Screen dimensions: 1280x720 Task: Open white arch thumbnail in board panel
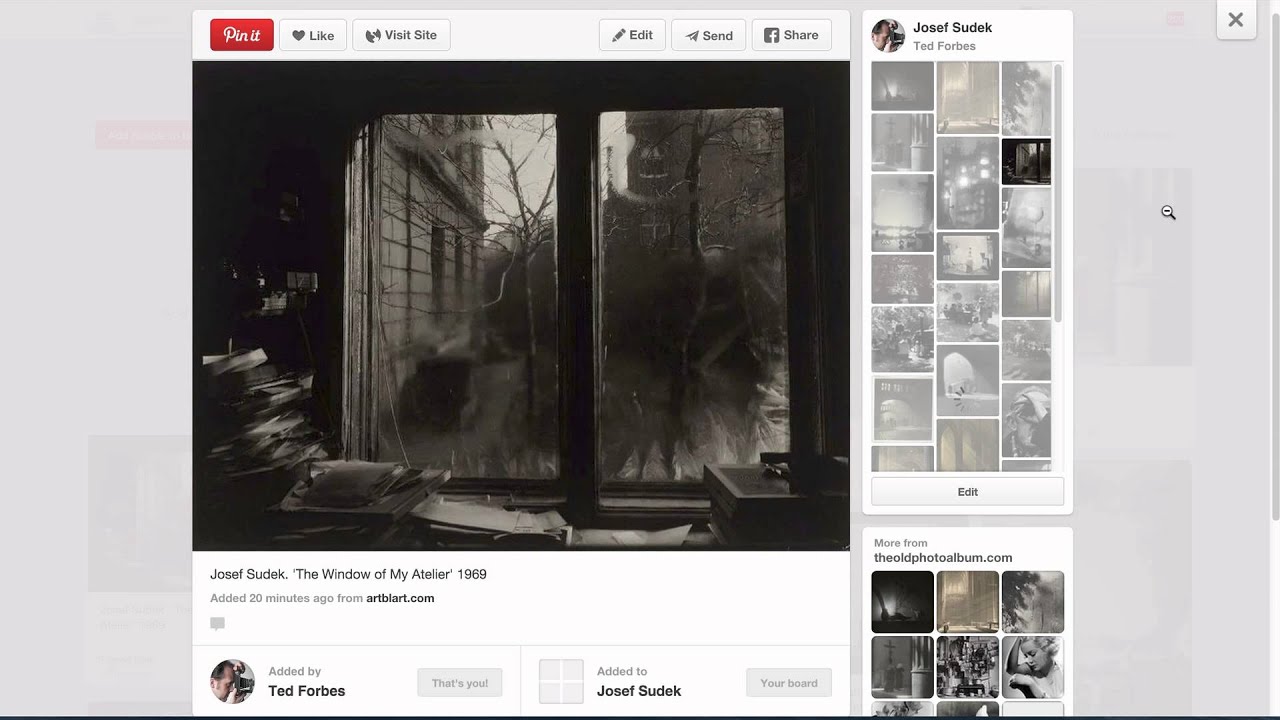[x=968, y=380]
